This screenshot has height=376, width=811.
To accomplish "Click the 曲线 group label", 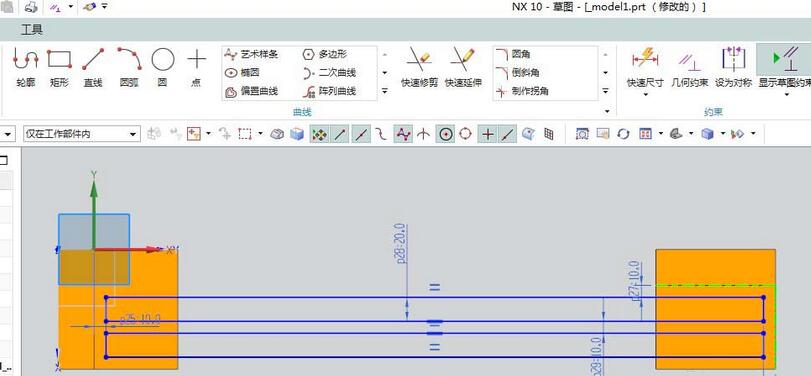I will click(302, 112).
